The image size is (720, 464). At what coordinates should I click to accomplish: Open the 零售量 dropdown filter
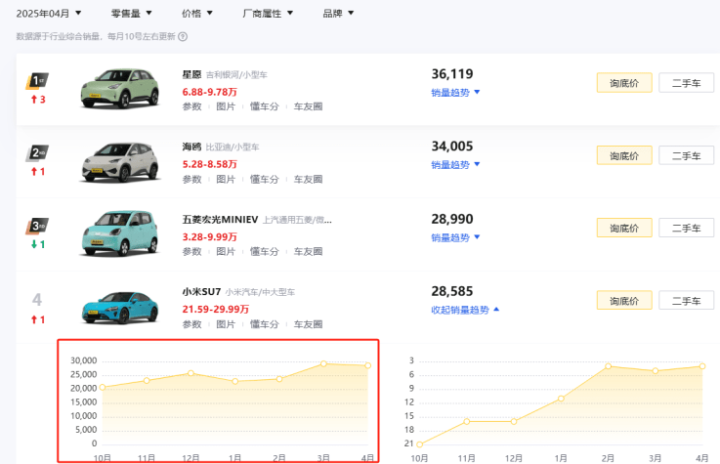[131, 13]
